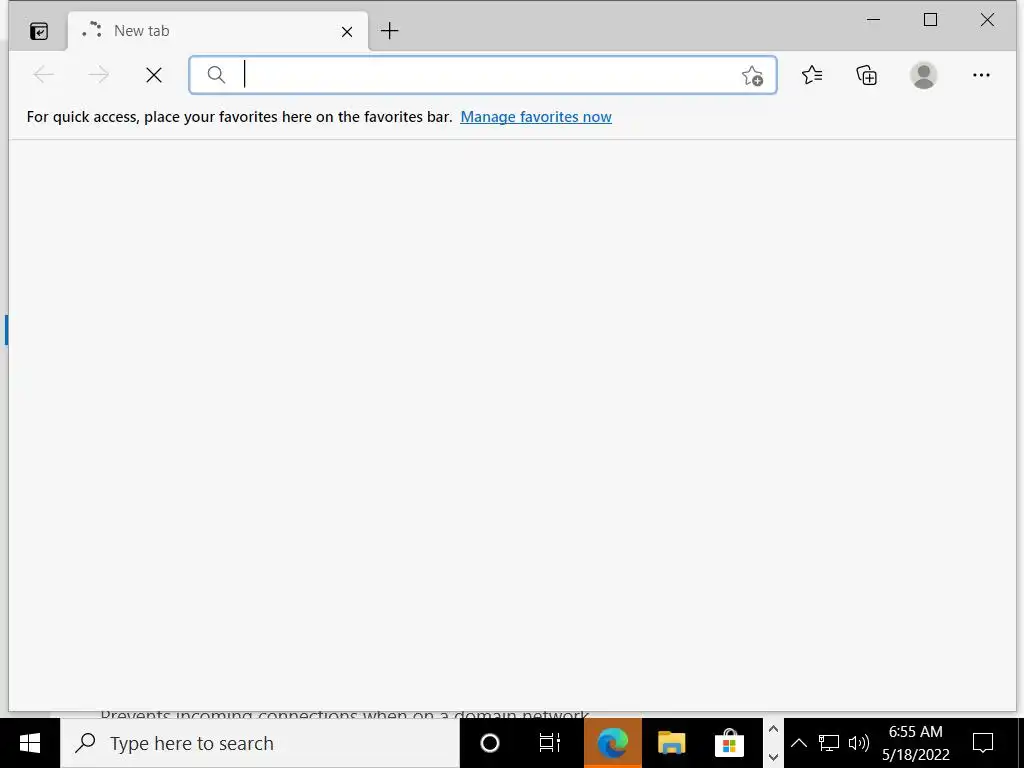
Task: Open Microsoft Store from the taskbar
Action: pos(729,743)
